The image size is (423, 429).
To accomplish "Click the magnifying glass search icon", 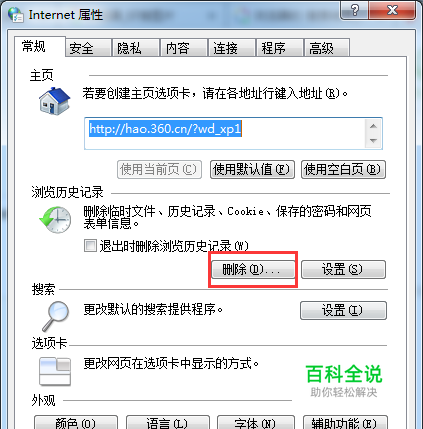I will click(x=56, y=316).
